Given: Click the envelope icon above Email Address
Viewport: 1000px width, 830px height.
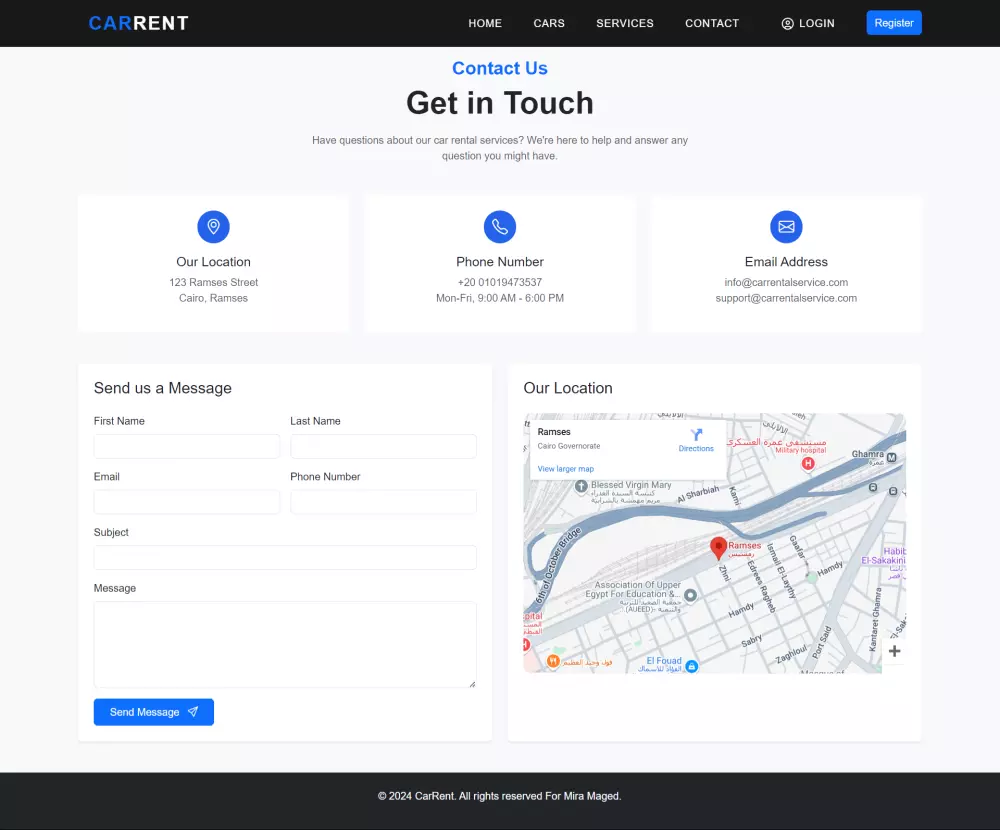Looking at the screenshot, I should coord(786,226).
